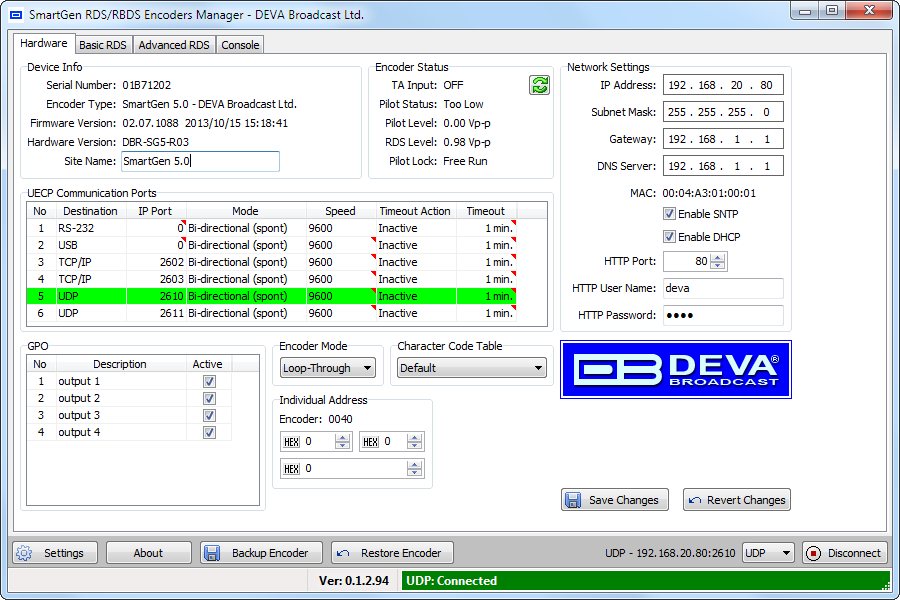This screenshot has width=900, height=600.
Task: Click the Site Name text field
Action: pyautogui.click(x=200, y=161)
